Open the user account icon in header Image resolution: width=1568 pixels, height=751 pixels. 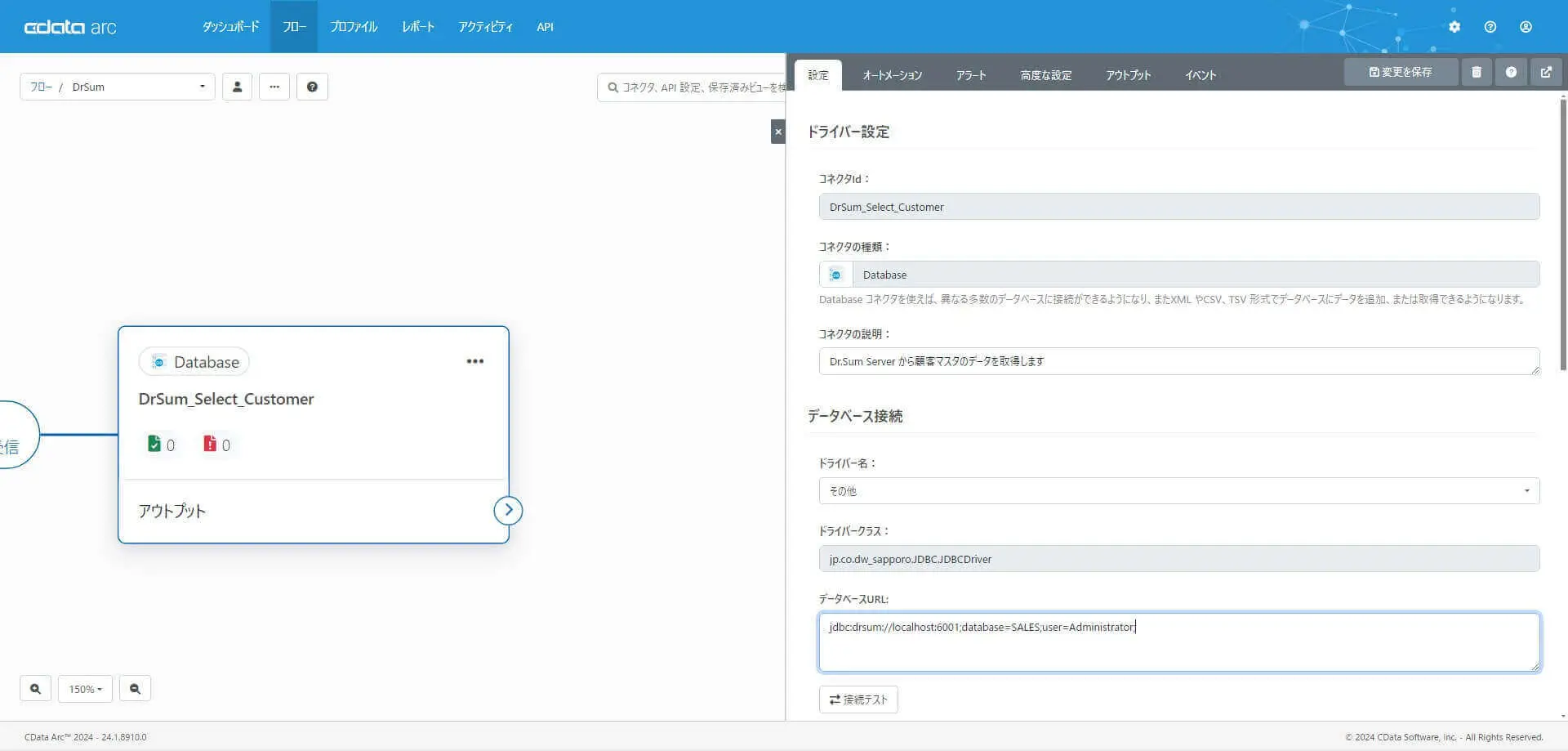click(1526, 27)
